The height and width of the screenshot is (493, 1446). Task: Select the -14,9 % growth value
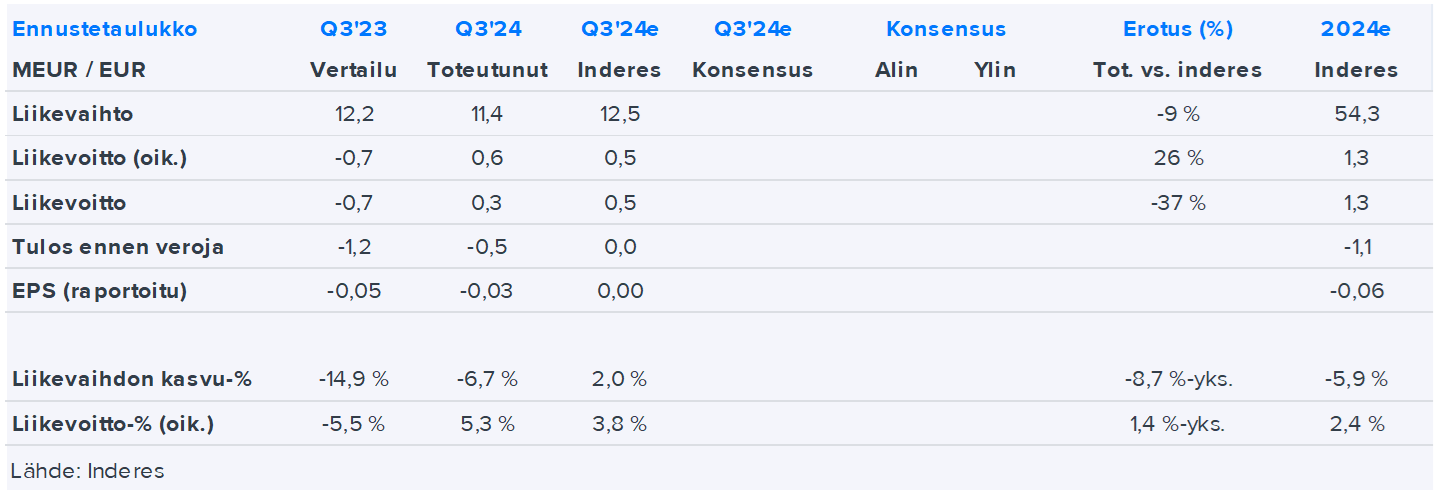tap(353, 379)
